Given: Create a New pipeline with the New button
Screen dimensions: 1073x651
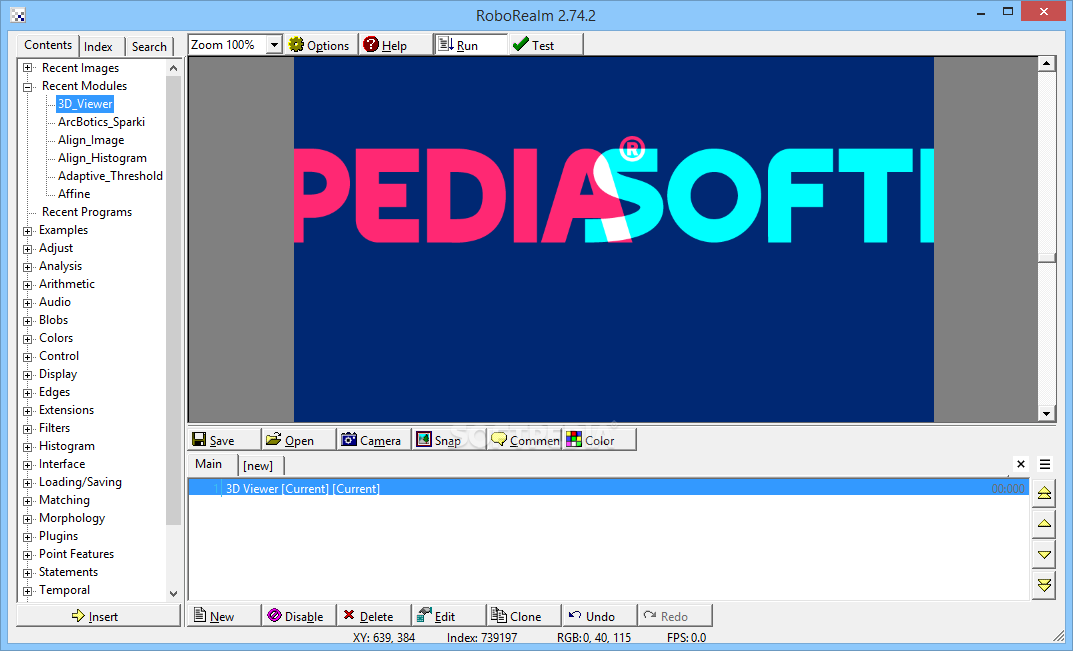Looking at the screenshot, I should click(x=224, y=616).
